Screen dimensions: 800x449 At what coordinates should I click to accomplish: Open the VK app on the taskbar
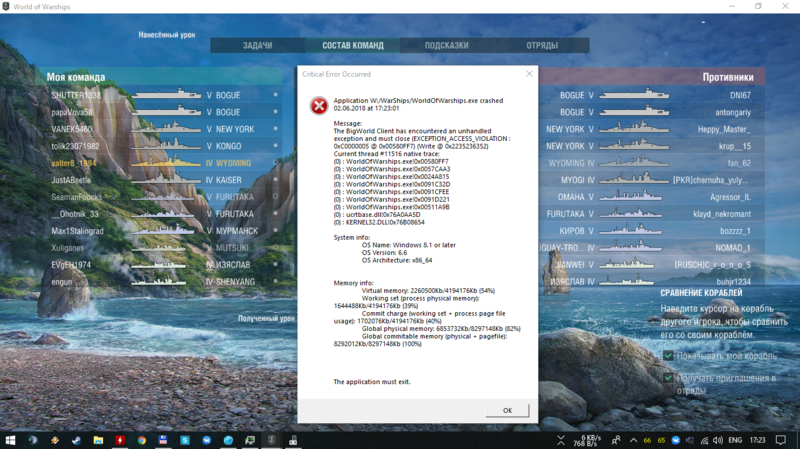click(x=207, y=440)
